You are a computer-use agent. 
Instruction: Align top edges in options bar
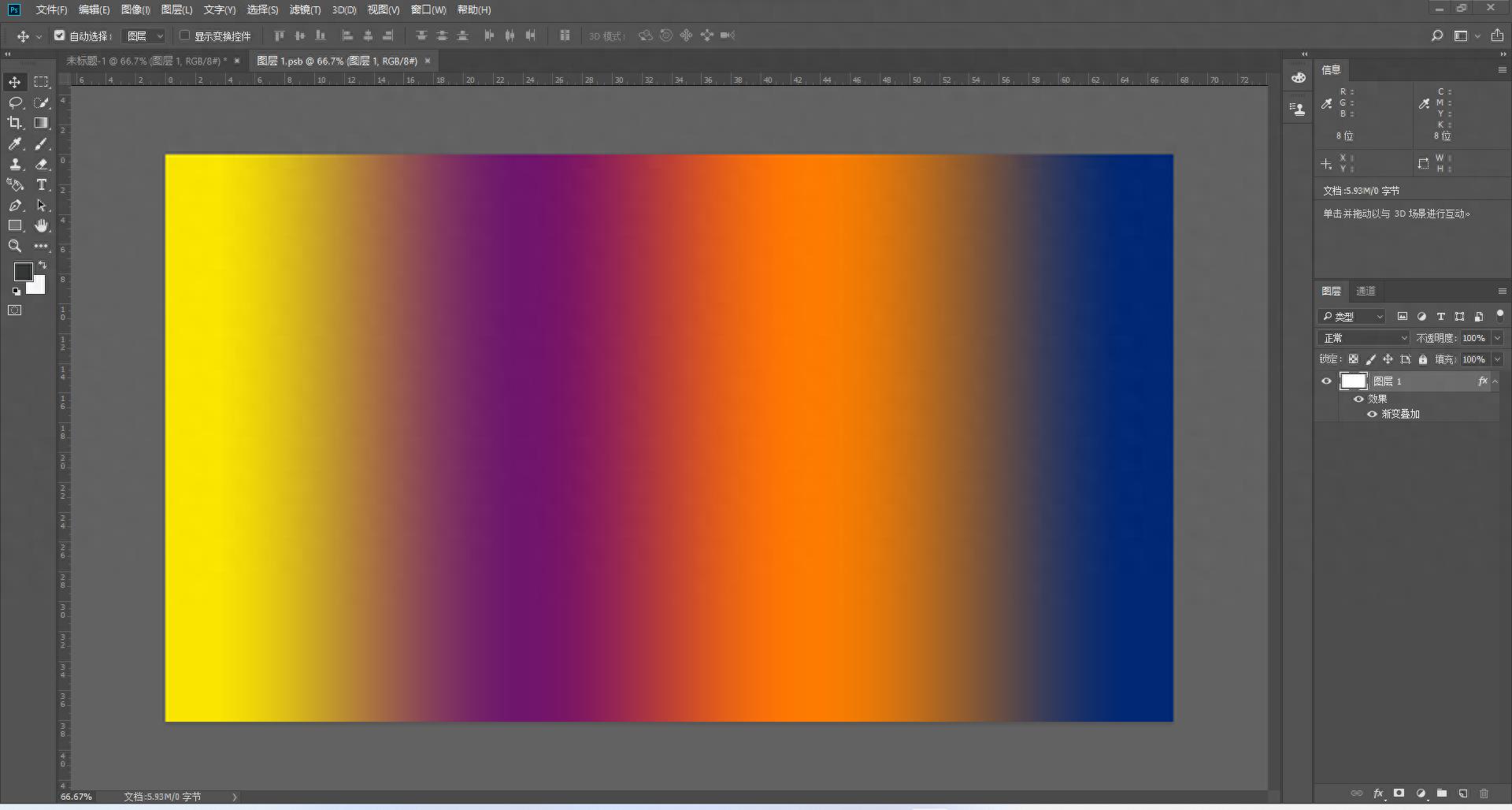click(279, 35)
